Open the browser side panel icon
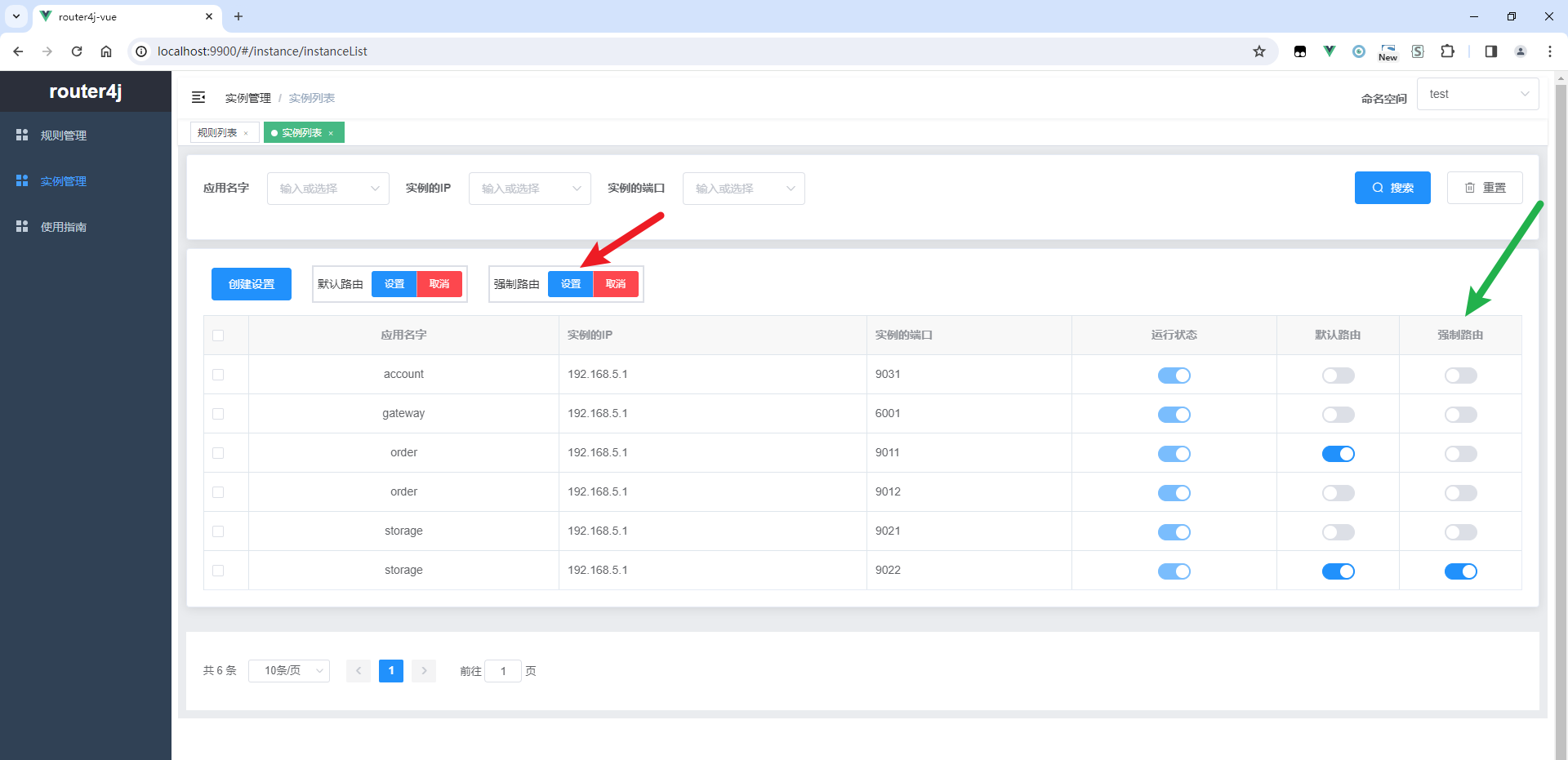 click(1490, 51)
